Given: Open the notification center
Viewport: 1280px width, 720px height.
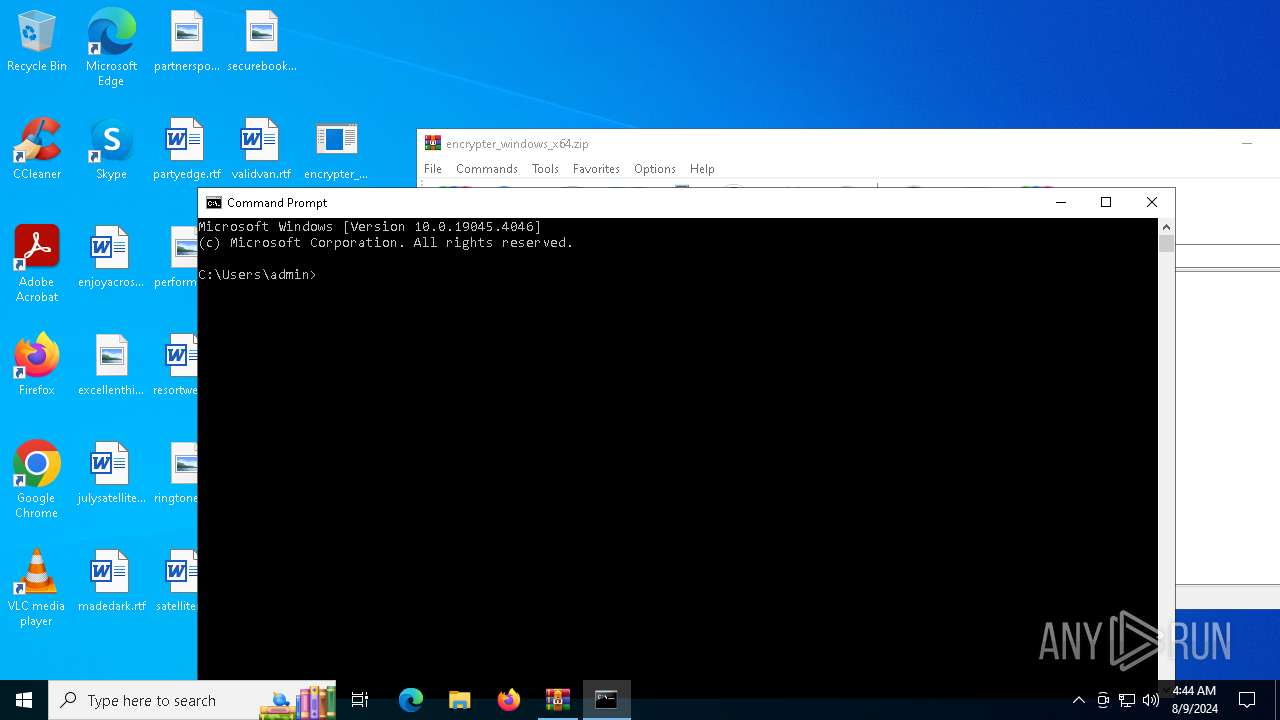Looking at the screenshot, I should pyautogui.click(x=1247, y=700).
